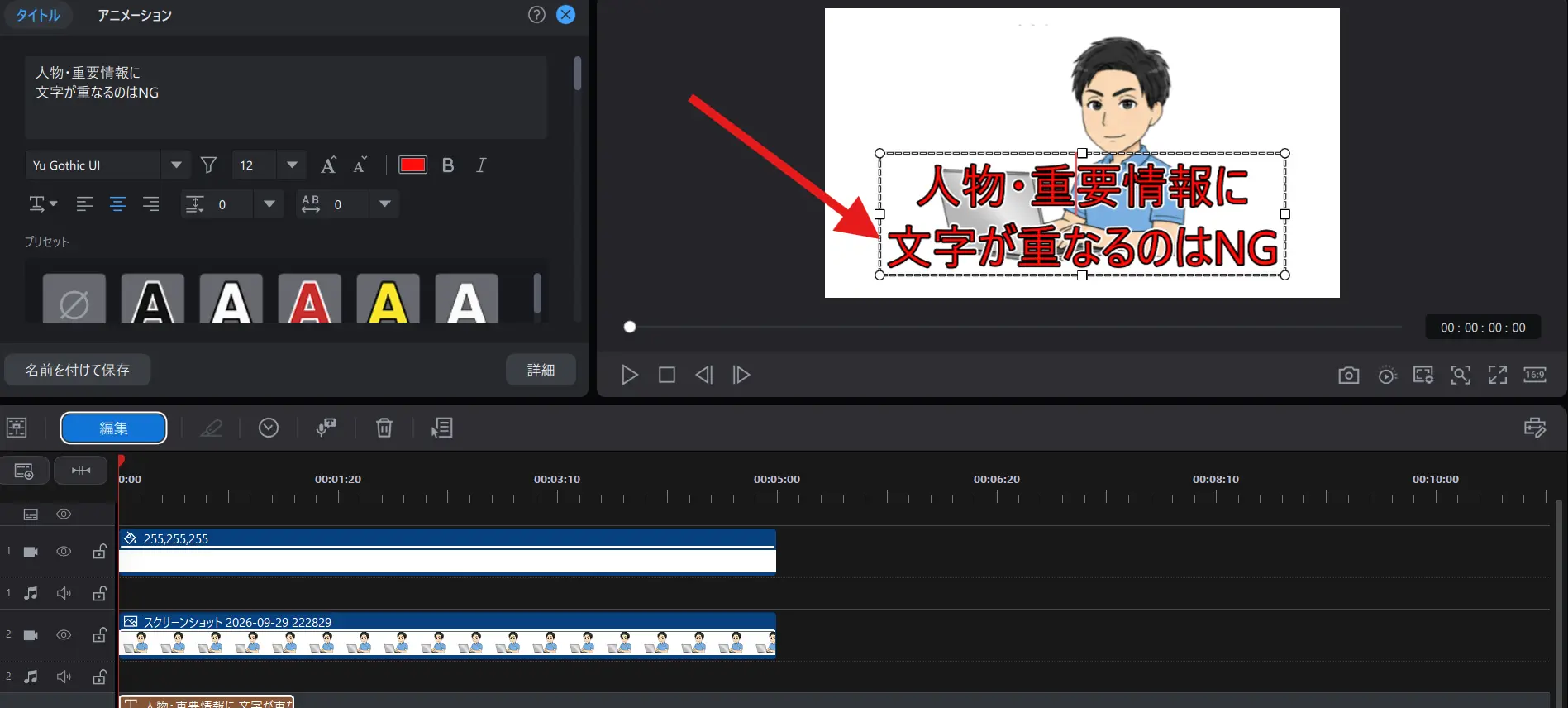The image size is (1568, 708).
Task: Take a snapshot of the preview
Action: coord(1348,376)
